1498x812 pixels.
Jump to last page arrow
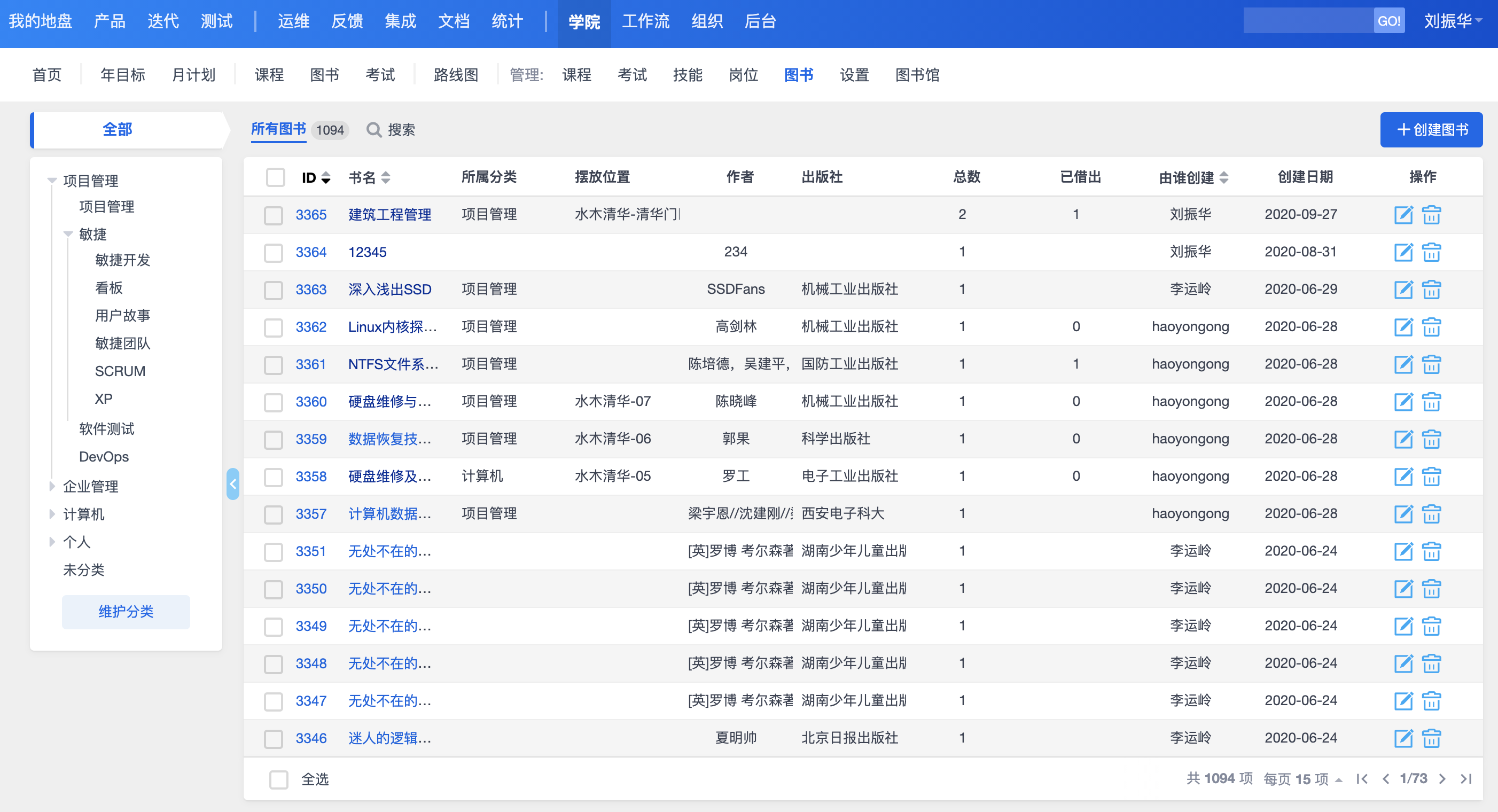[1465, 779]
